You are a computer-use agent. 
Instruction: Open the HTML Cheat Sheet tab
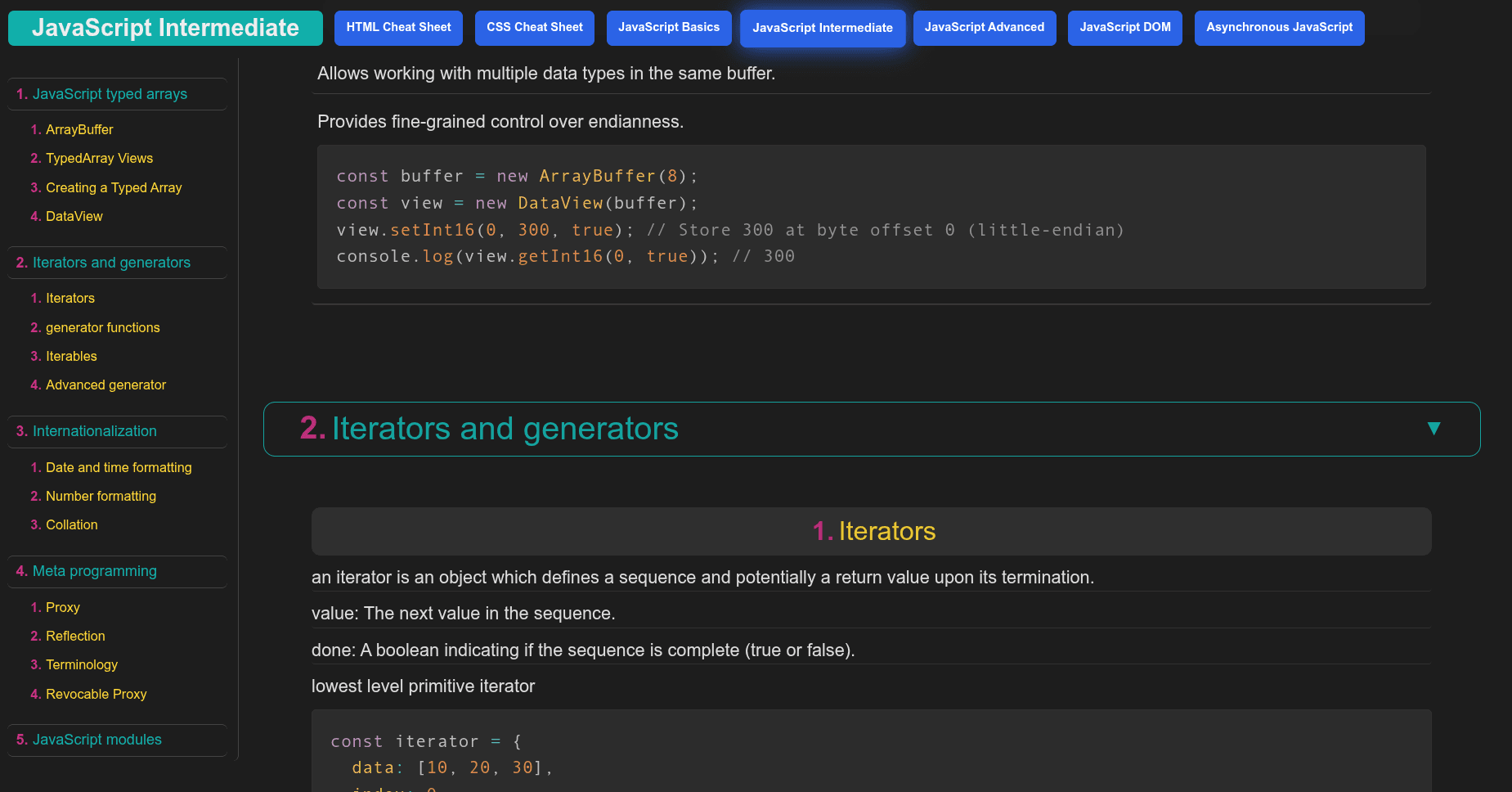[x=398, y=28]
